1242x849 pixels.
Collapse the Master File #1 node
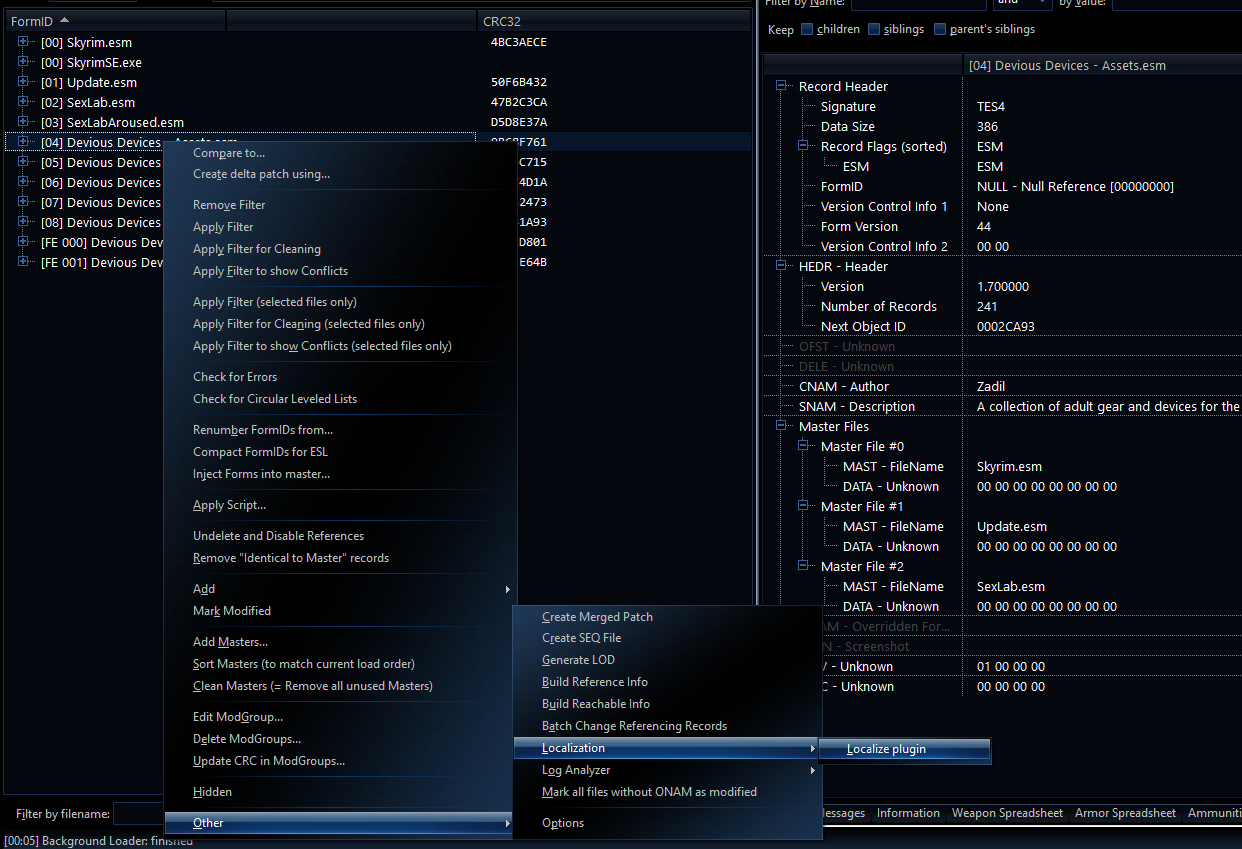tap(804, 506)
